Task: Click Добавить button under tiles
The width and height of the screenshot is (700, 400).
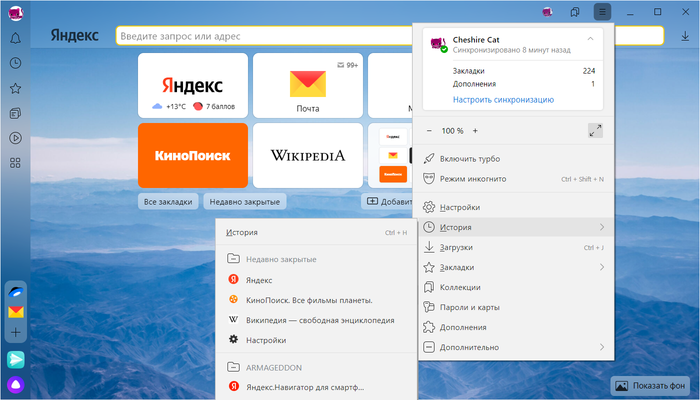Action: coord(388,202)
